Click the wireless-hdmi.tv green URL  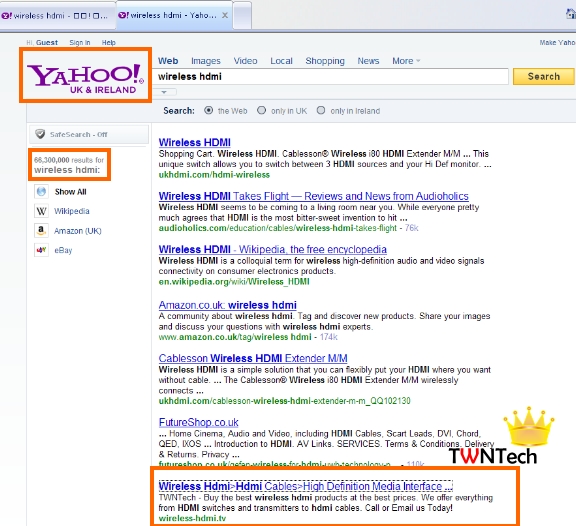click(192, 518)
